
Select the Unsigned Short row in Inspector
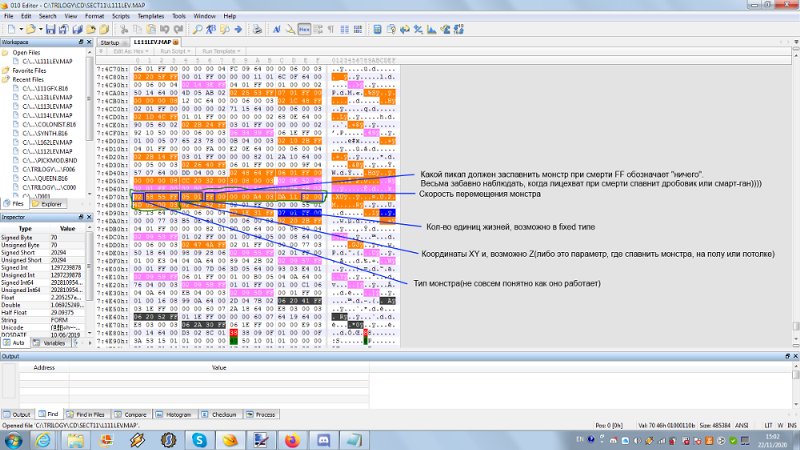coord(42,260)
